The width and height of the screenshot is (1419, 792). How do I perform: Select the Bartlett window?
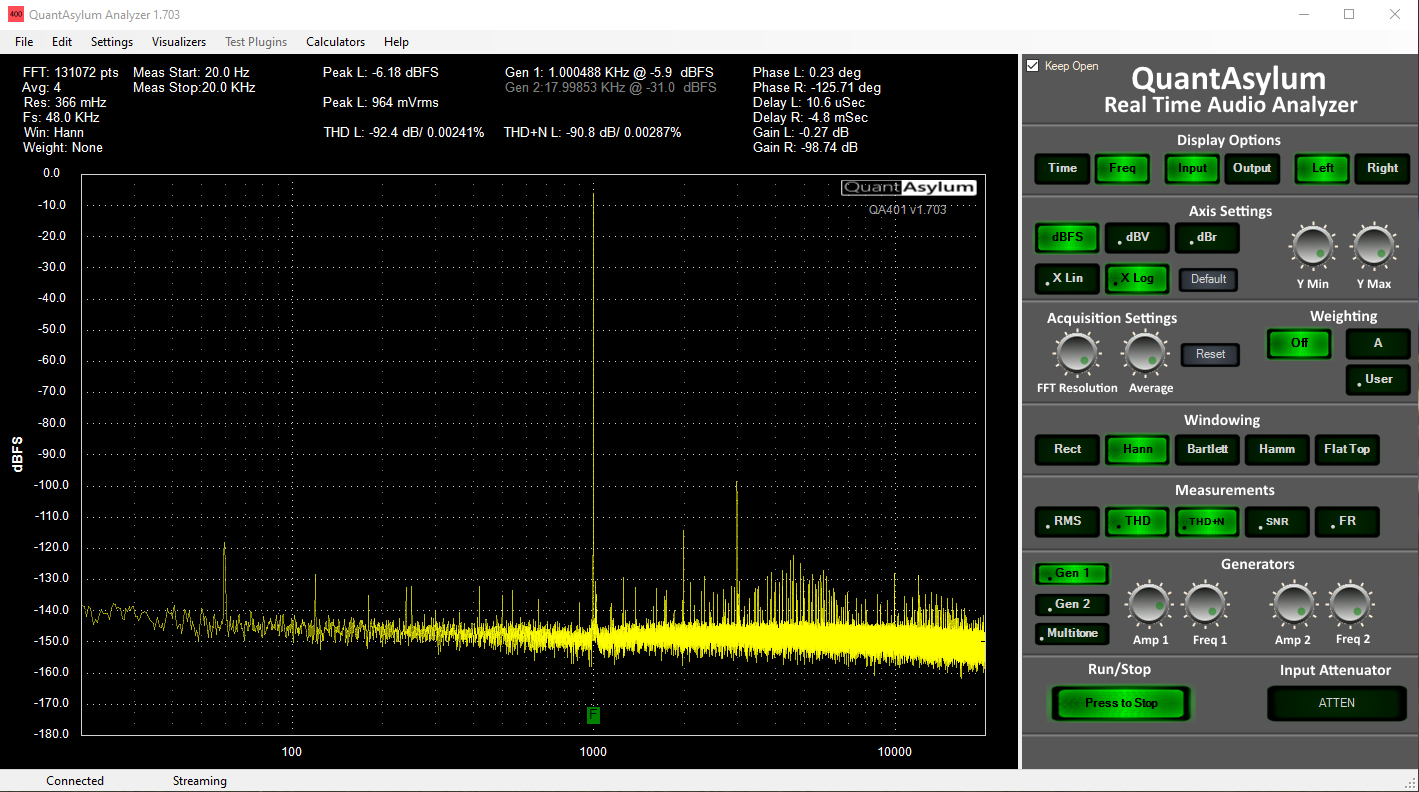coord(1207,449)
